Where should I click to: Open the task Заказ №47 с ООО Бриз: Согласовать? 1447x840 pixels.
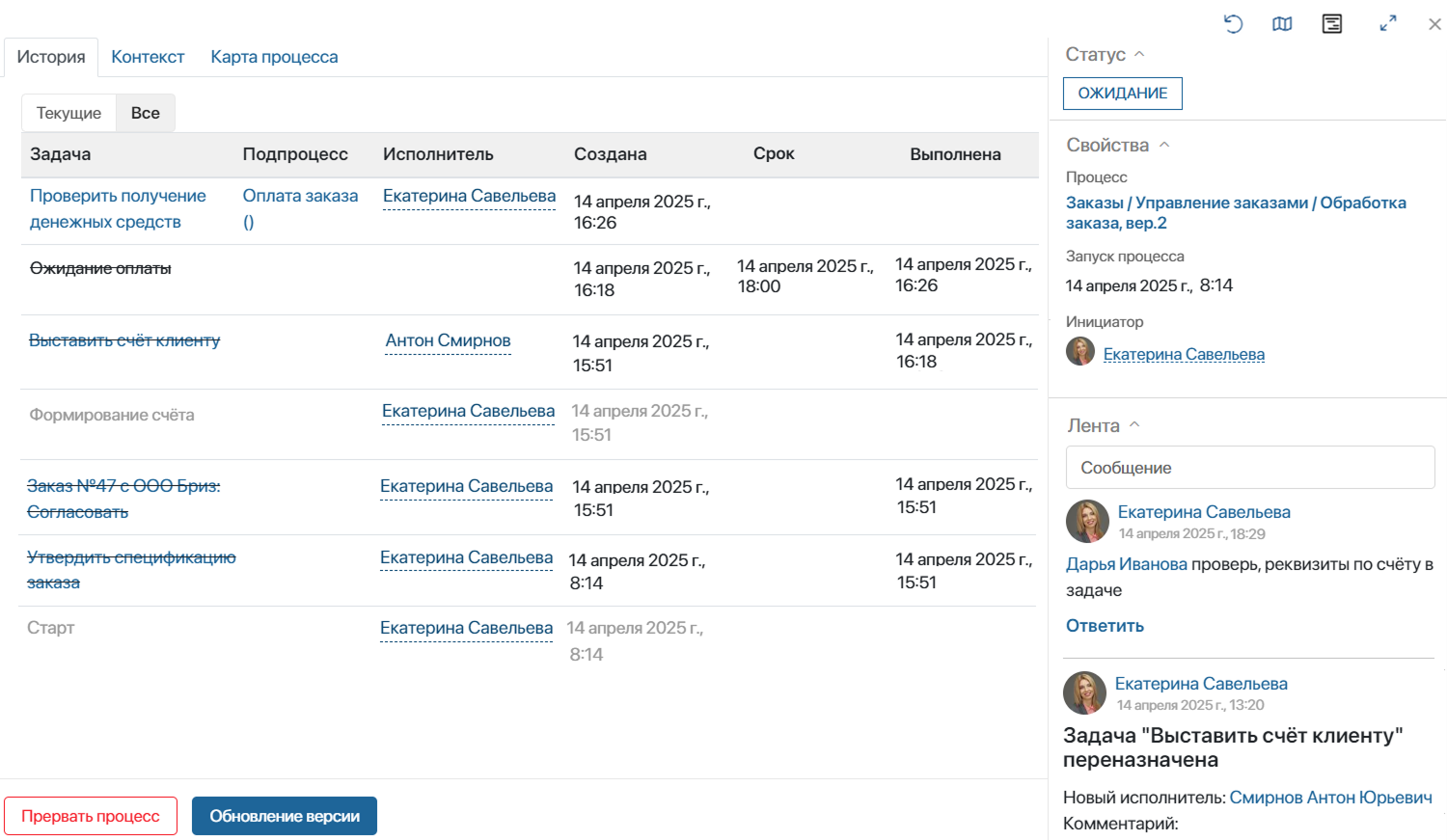click(x=123, y=499)
